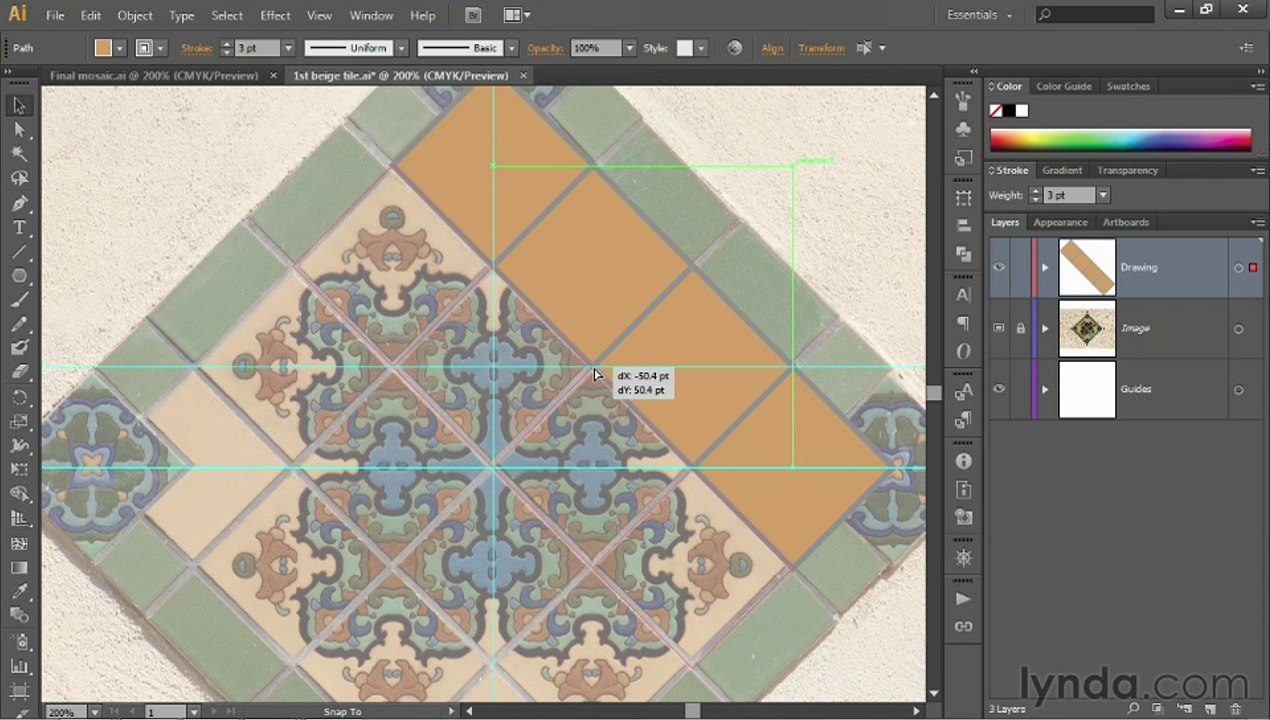Expand the Image layer contents
1270x720 pixels.
(1045, 328)
